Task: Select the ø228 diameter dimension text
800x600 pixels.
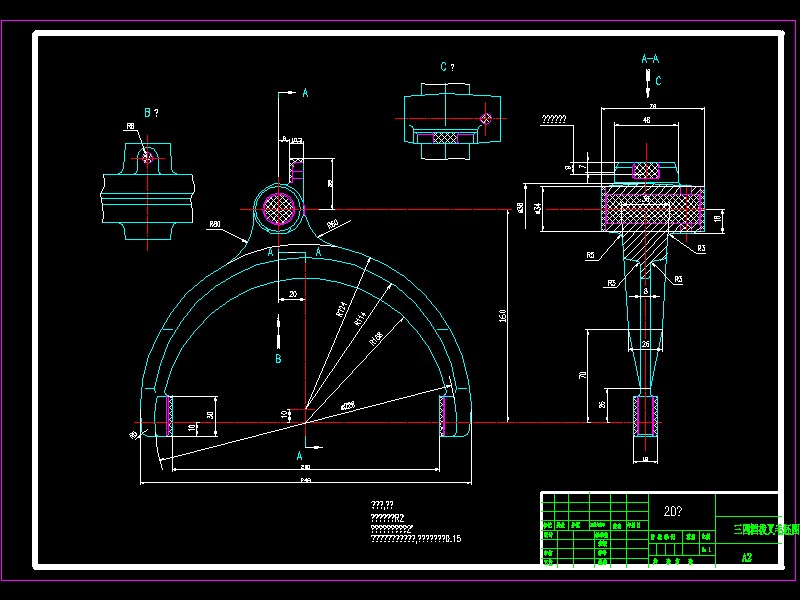Action: click(x=348, y=406)
